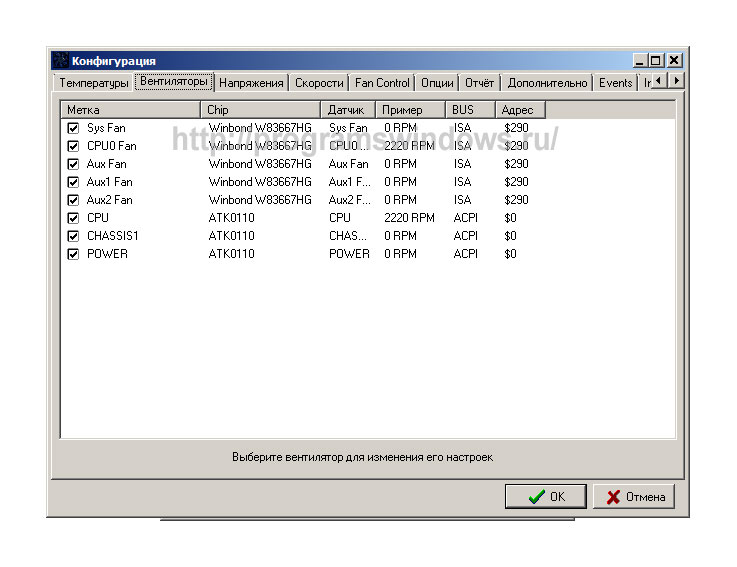Screen dimensions: 737x567
Task: Switch to the Опции tab
Action: 437,83
